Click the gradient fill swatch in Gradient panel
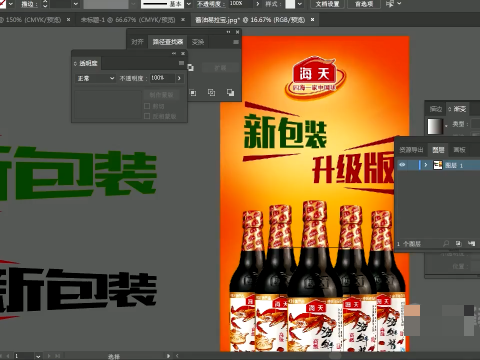Screen dimensions: 480x360 coord(435,126)
